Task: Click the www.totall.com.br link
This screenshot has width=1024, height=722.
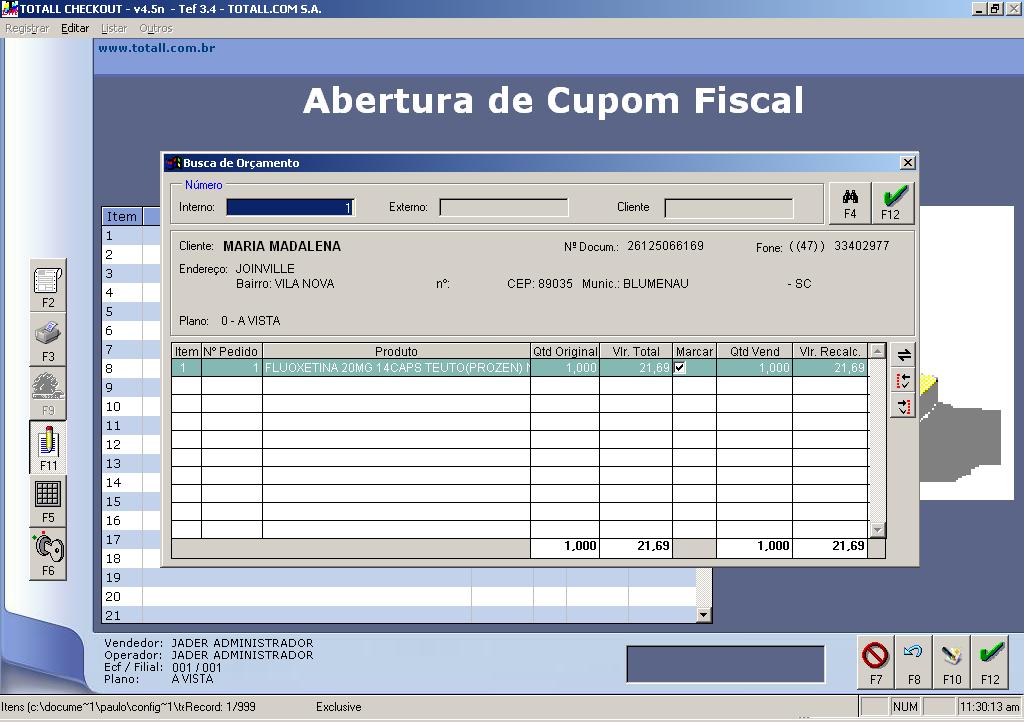Action: click(157, 48)
